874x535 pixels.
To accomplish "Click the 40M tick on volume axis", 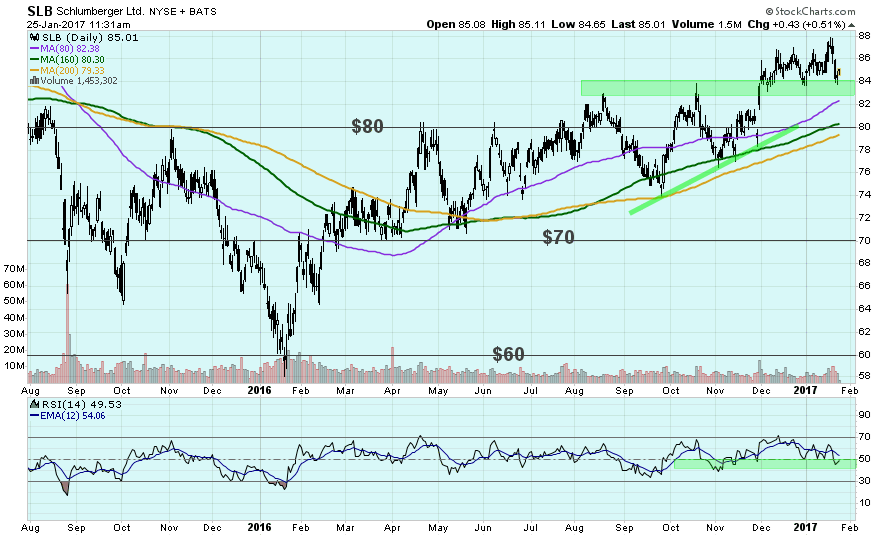I will [14, 318].
